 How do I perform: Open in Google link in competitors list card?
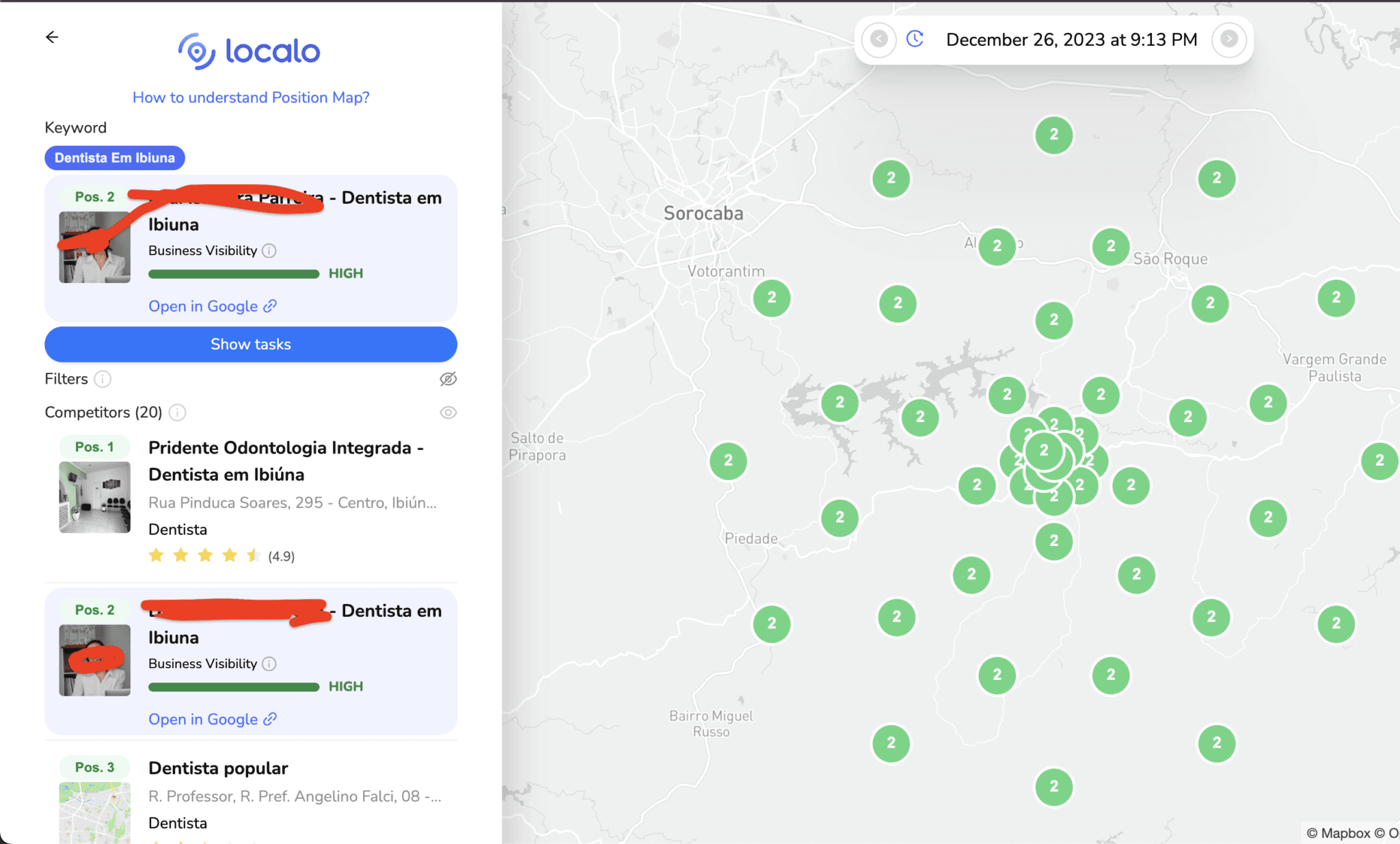click(213, 720)
